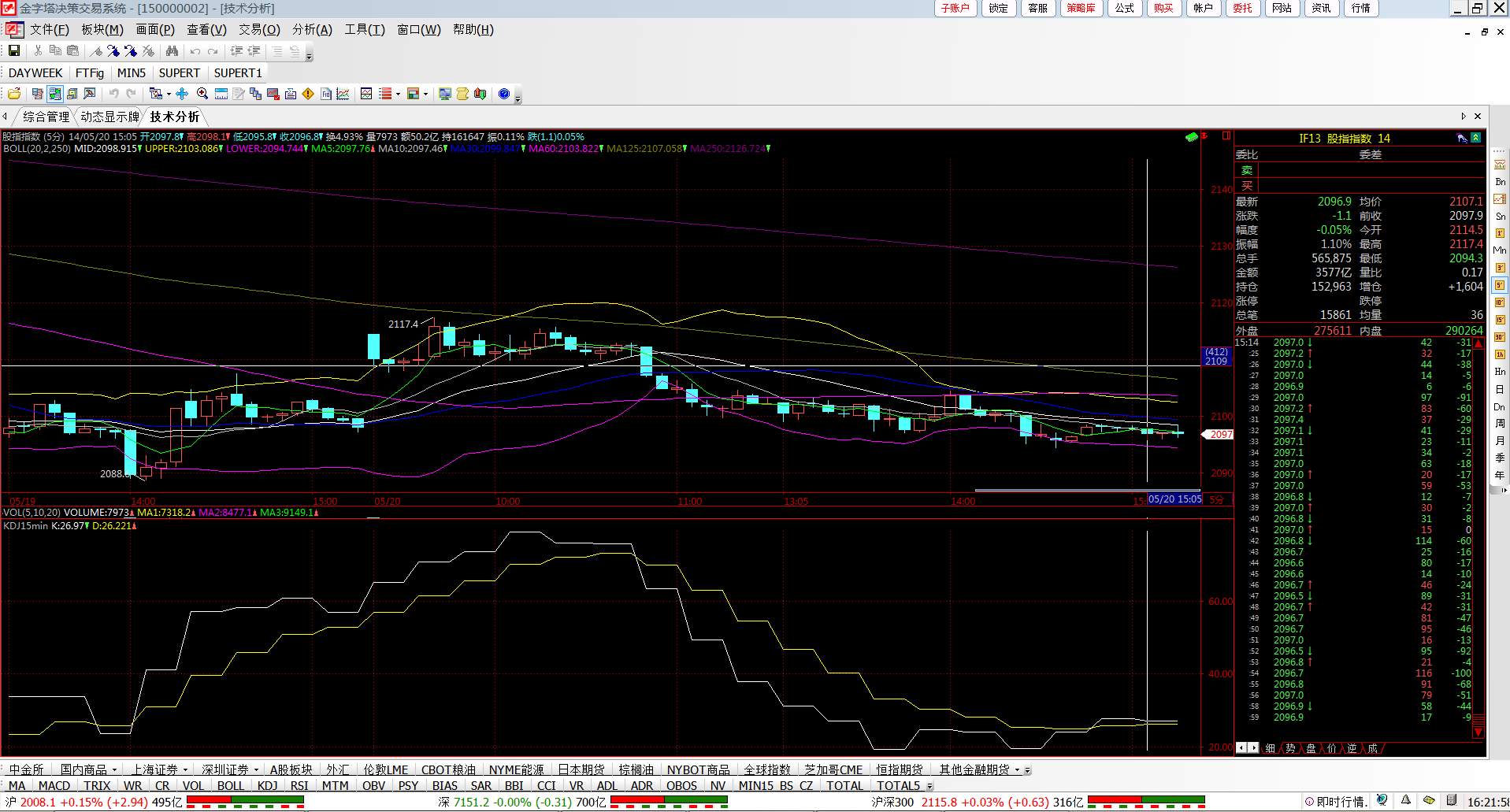Select the SUPERT1 layout button
Screen dimensions: 1510x812
click(238, 73)
